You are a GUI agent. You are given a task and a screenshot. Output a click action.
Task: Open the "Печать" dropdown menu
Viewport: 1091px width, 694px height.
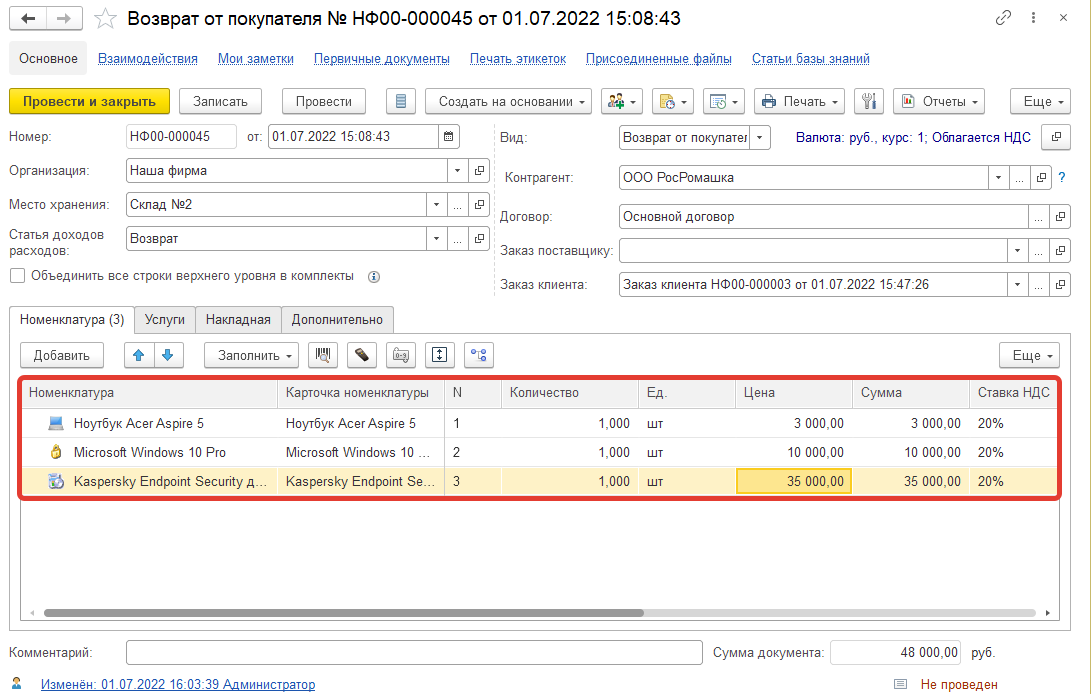tap(799, 101)
